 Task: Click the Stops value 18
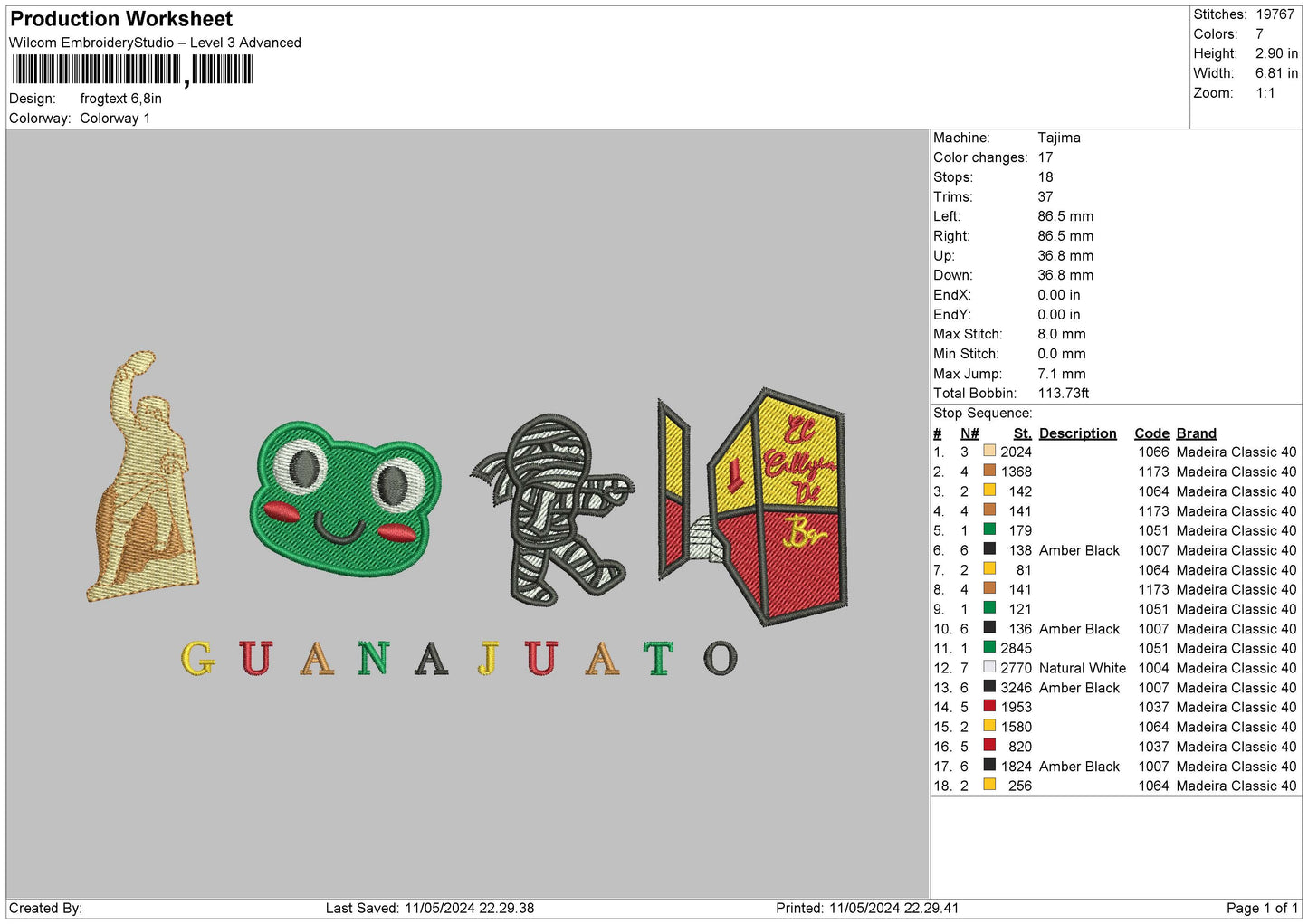pyautogui.click(x=1045, y=177)
